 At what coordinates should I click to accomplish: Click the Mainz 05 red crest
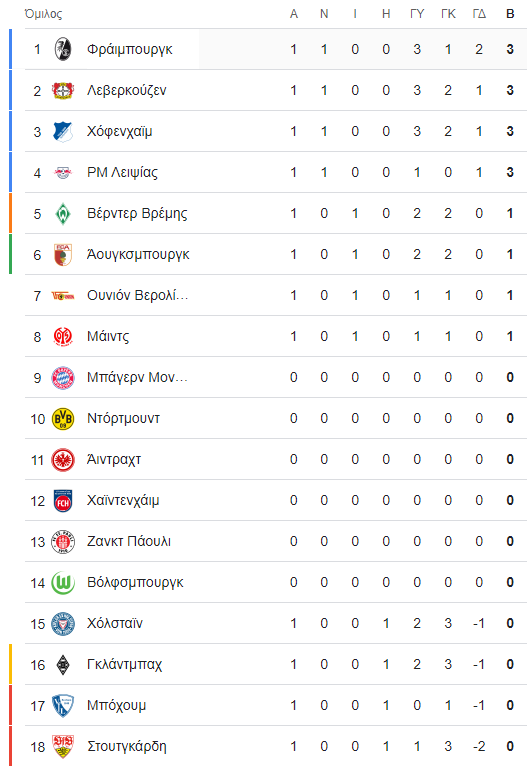point(63,337)
